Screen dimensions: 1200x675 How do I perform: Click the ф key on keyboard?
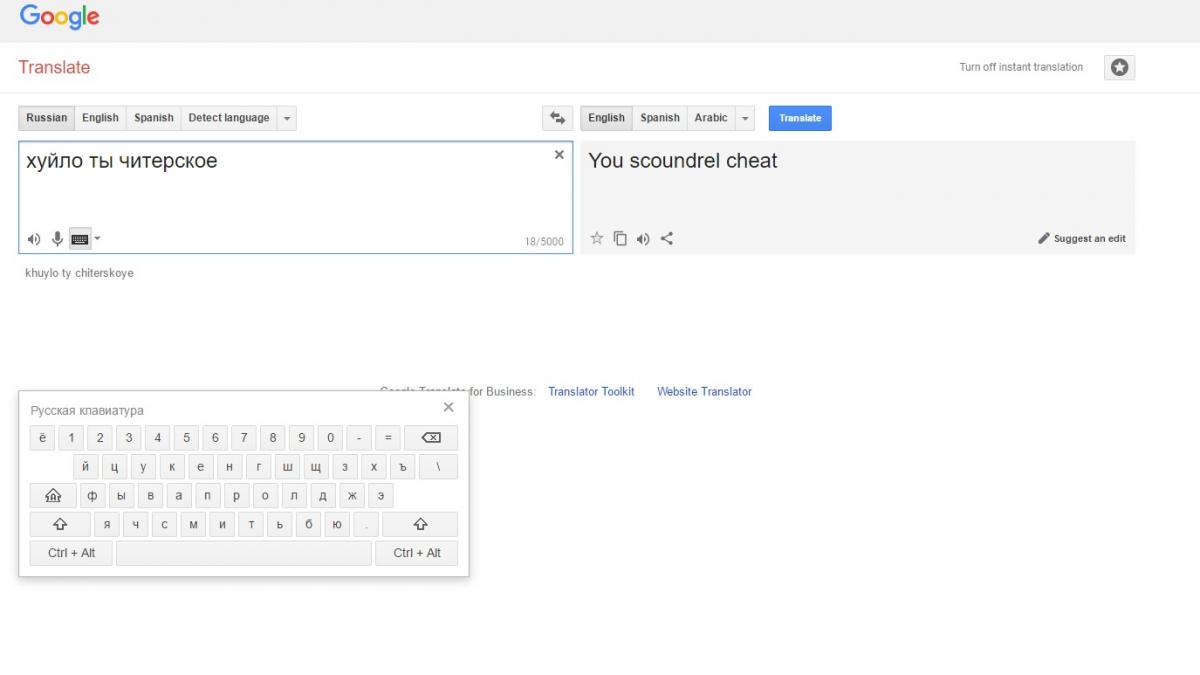(93, 496)
